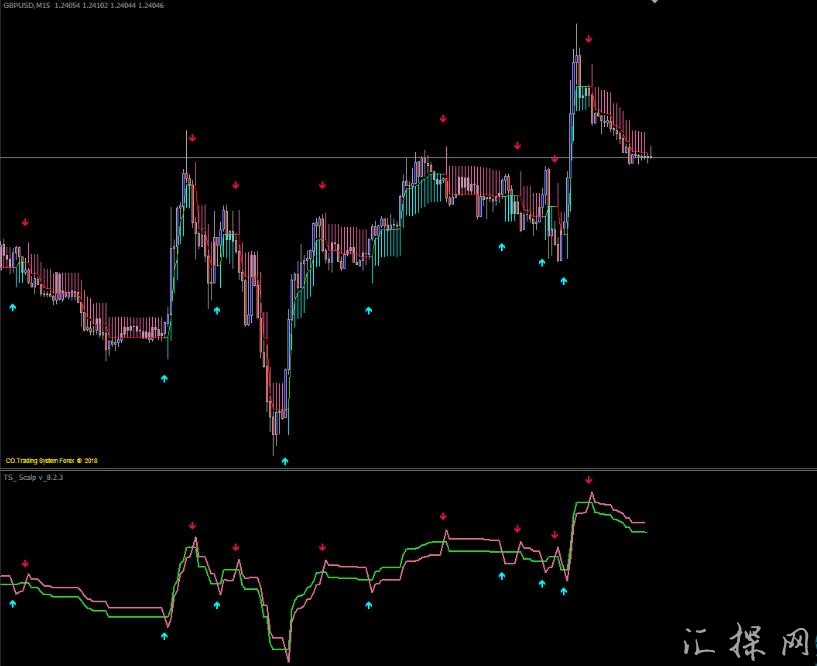Click the cyan buy arrow below the lowest candle

(x=284, y=461)
